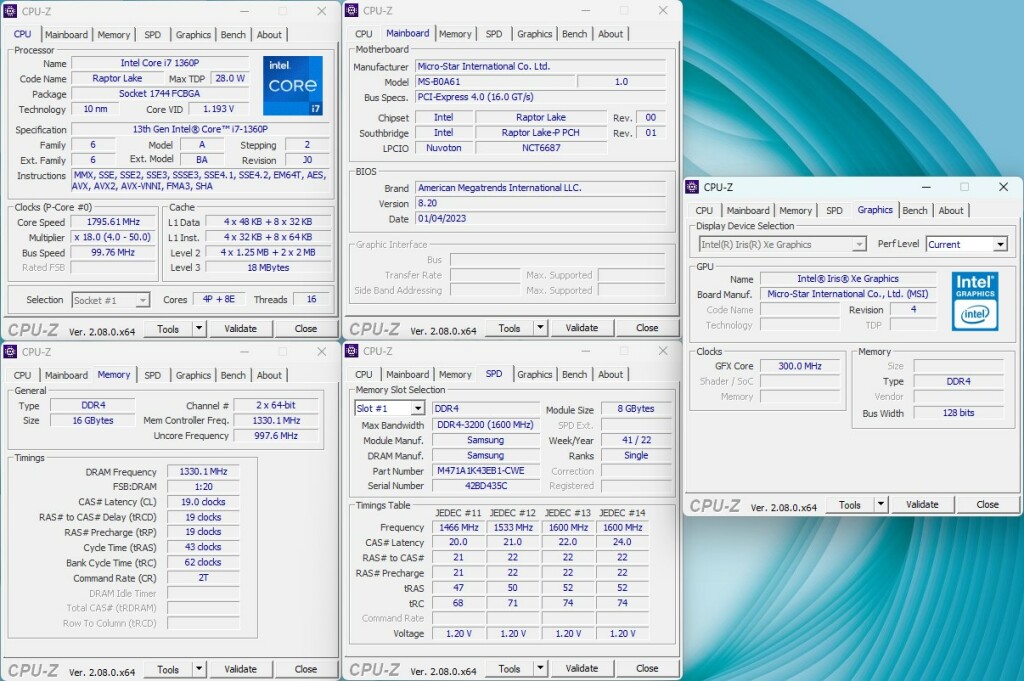Screen dimensions: 1024x681
Task: Click the Serial Number field 42BD435C
Action: [485, 486]
